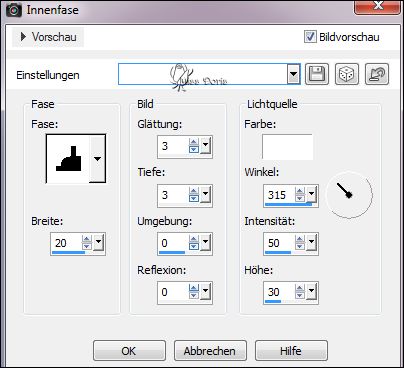Click the Abbrechen button

point(210,351)
